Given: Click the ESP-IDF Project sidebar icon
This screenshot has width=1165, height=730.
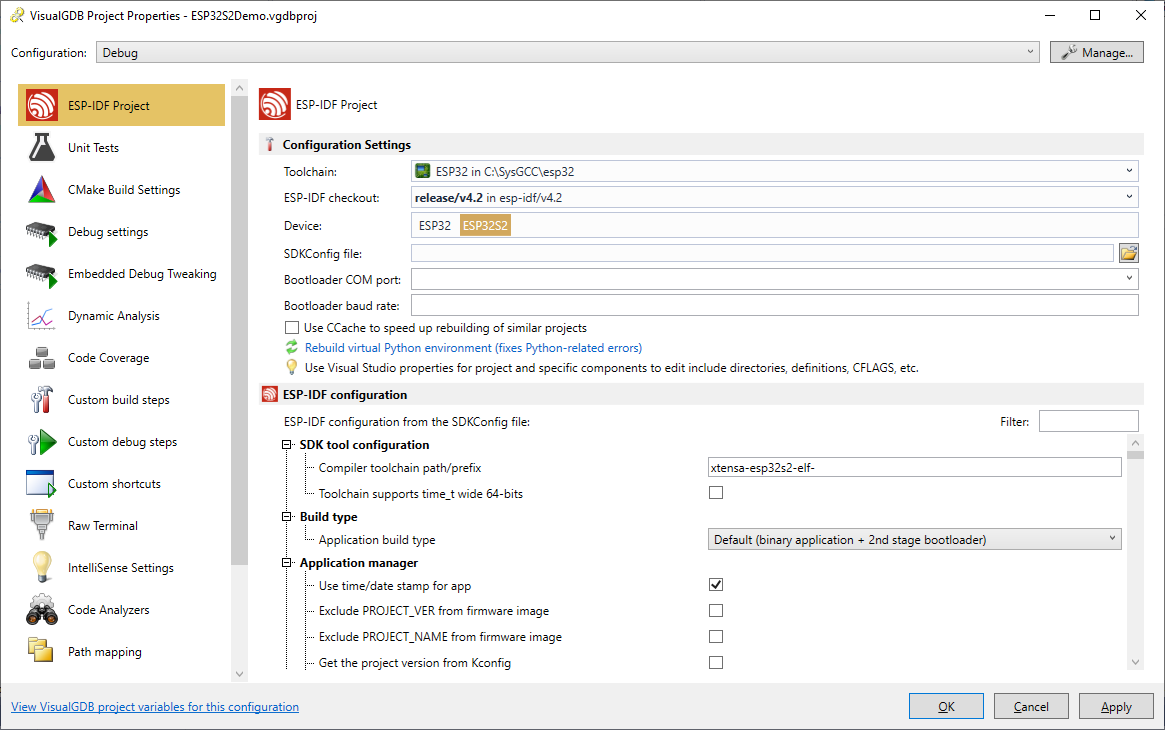Looking at the screenshot, I should click(x=42, y=105).
